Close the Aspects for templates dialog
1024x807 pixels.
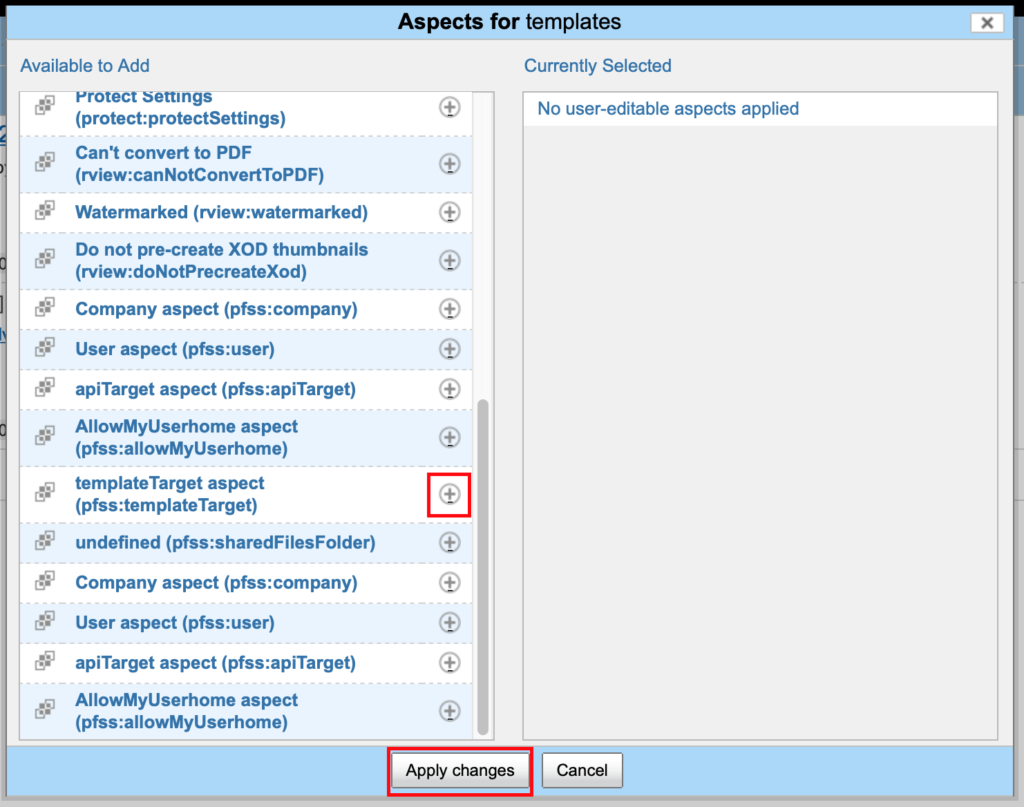[x=987, y=23]
